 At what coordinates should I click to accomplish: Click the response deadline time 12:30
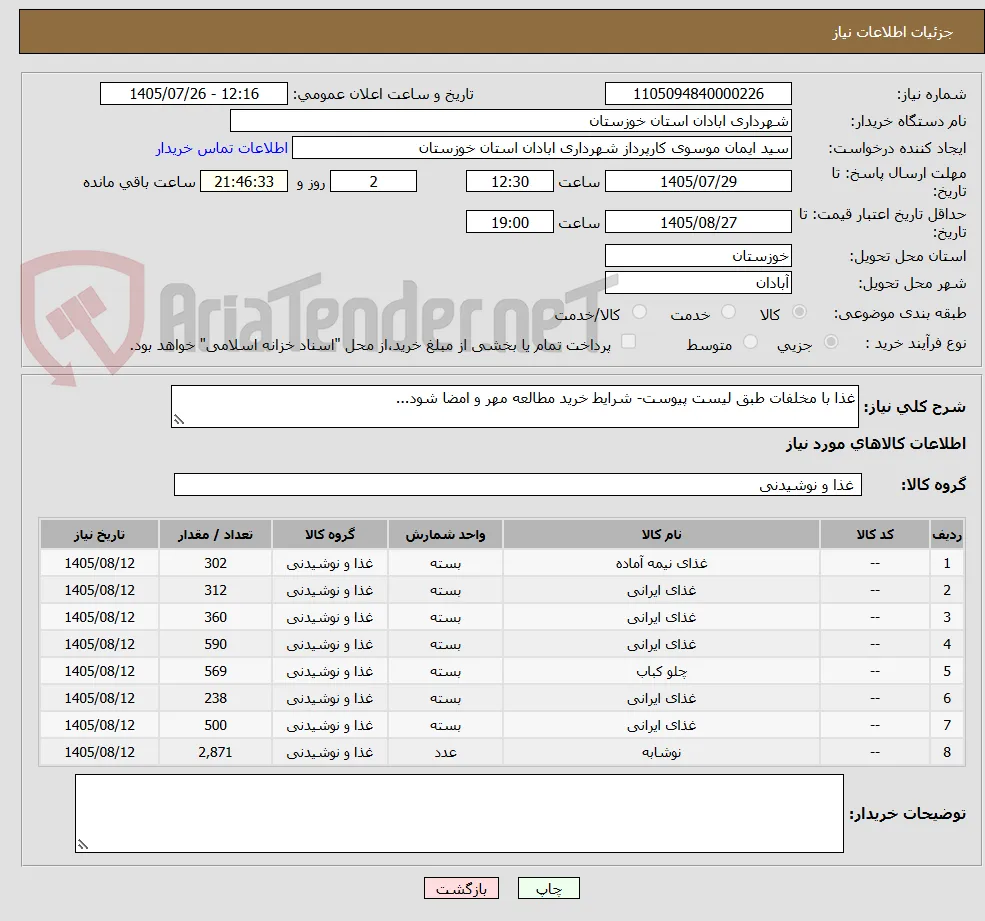[x=509, y=182]
